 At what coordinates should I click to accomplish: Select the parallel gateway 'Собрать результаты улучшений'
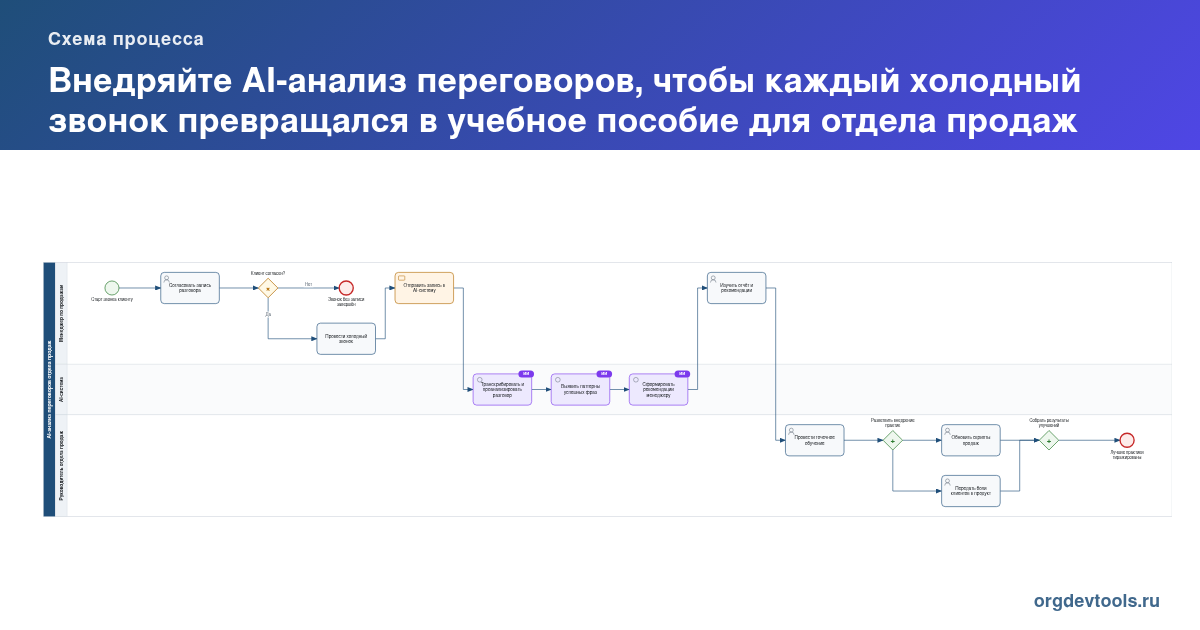click(x=1049, y=440)
